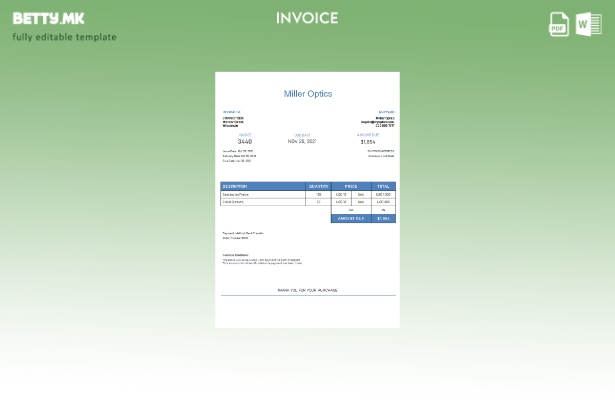Screen dimensions: 615x400
Task: Click the $1,854 amount due value
Action: 368,142
